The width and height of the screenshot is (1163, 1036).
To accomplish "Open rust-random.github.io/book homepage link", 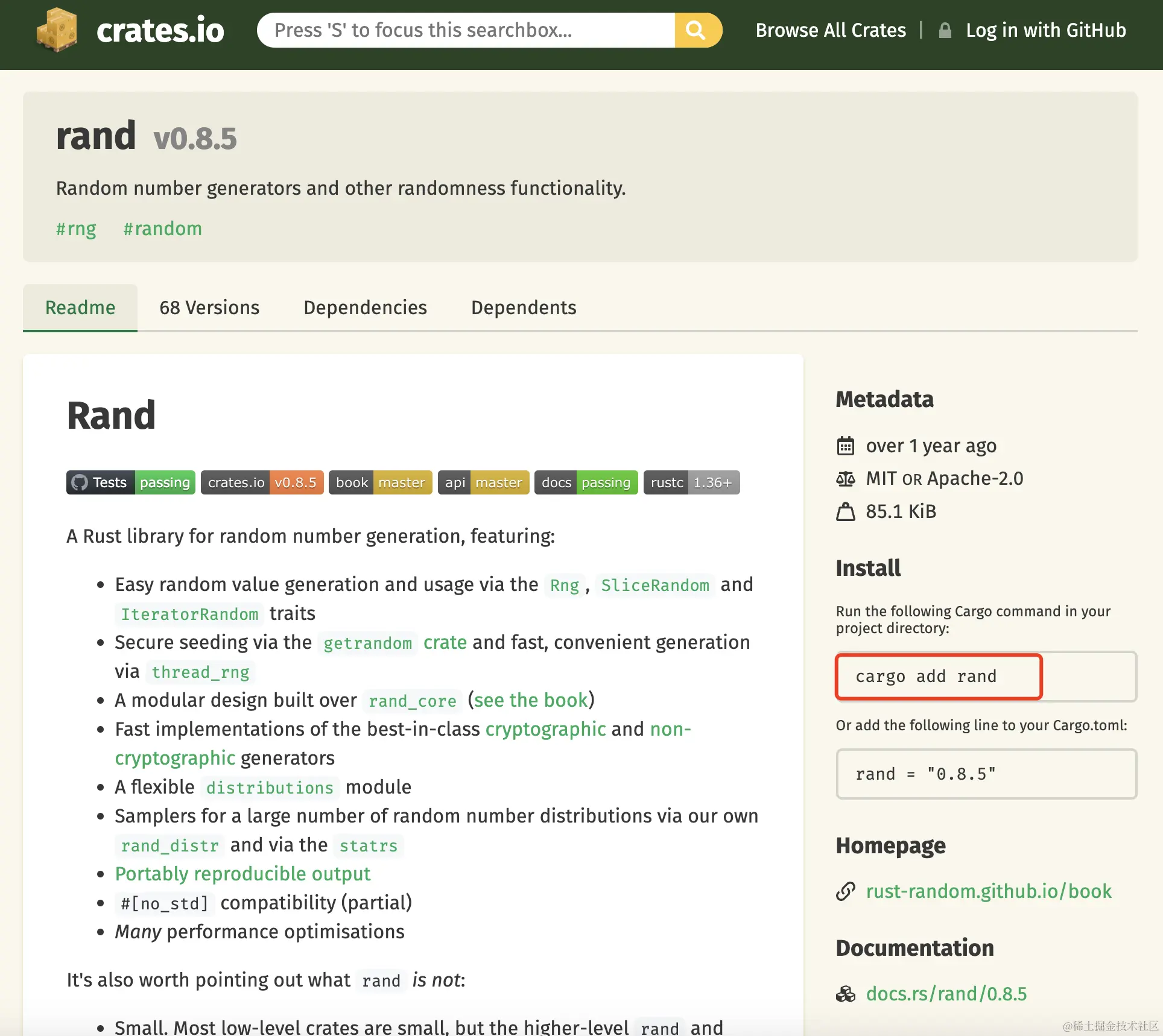I will tap(989, 891).
